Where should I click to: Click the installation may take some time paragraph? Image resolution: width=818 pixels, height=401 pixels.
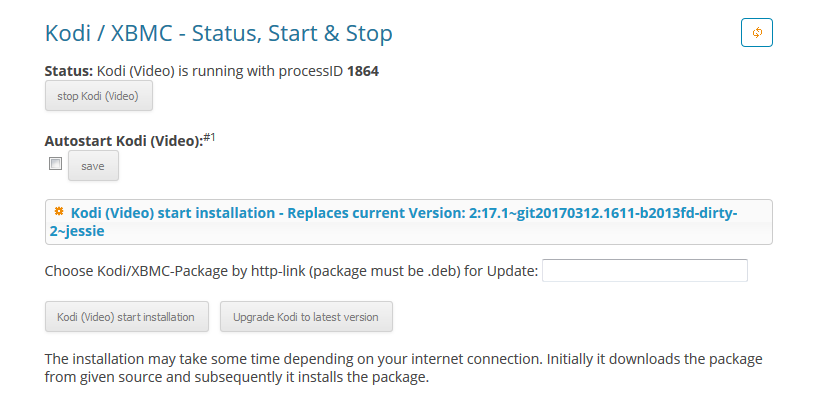[403, 368]
